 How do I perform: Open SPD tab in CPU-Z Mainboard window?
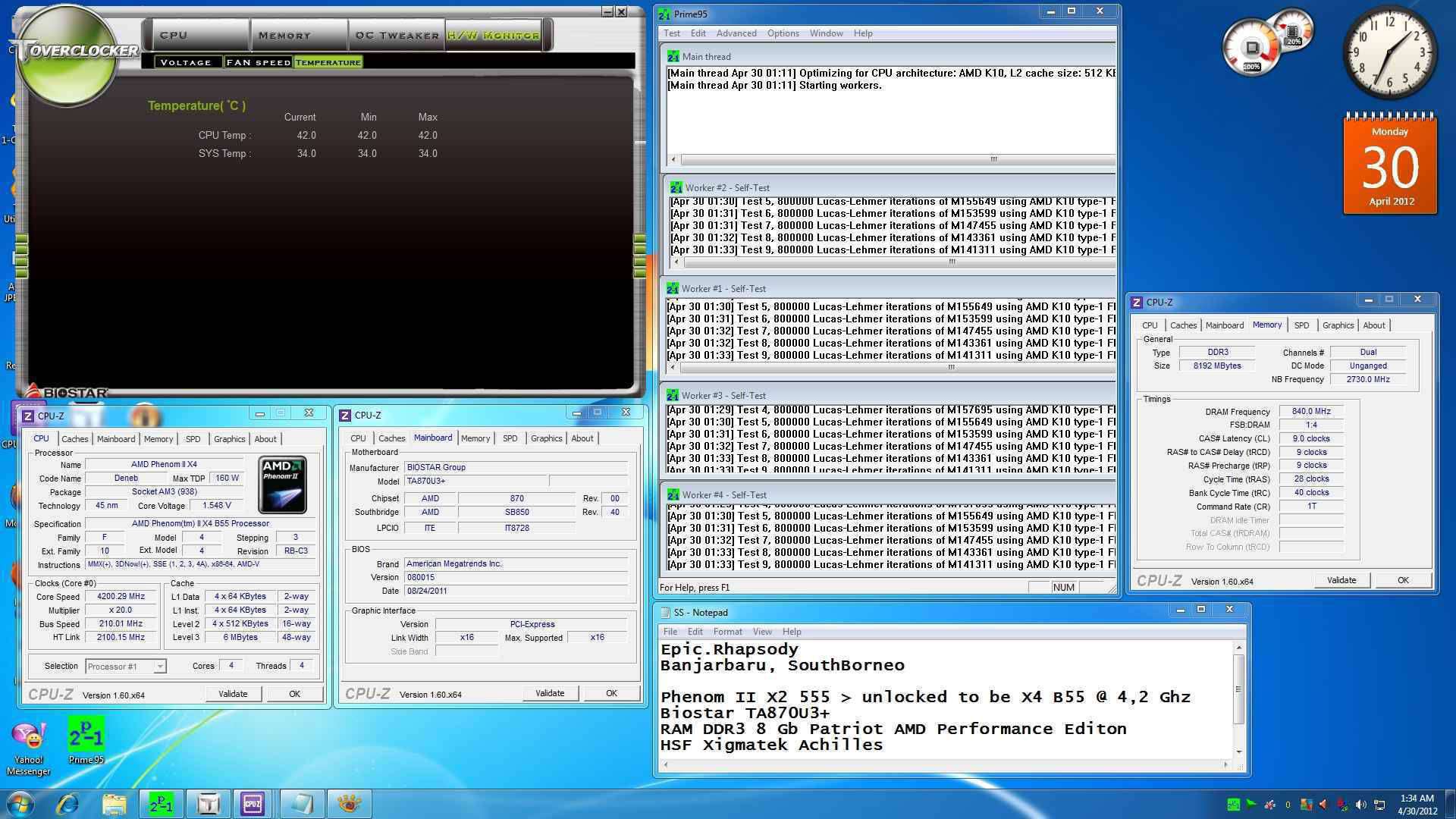510,438
